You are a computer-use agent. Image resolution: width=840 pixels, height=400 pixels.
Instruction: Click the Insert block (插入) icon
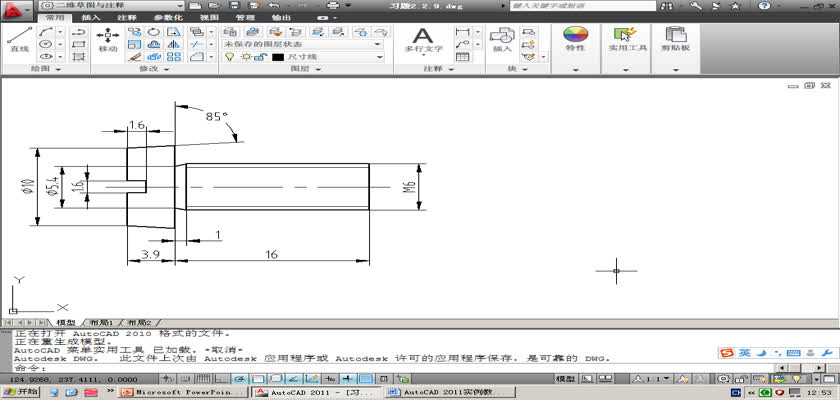(x=502, y=40)
